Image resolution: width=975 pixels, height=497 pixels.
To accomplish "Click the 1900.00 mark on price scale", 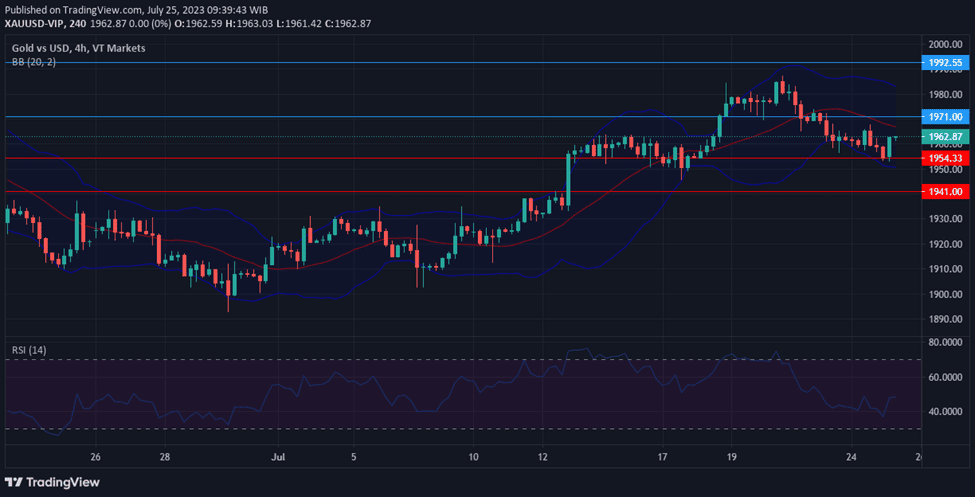I will coord(943,294).
